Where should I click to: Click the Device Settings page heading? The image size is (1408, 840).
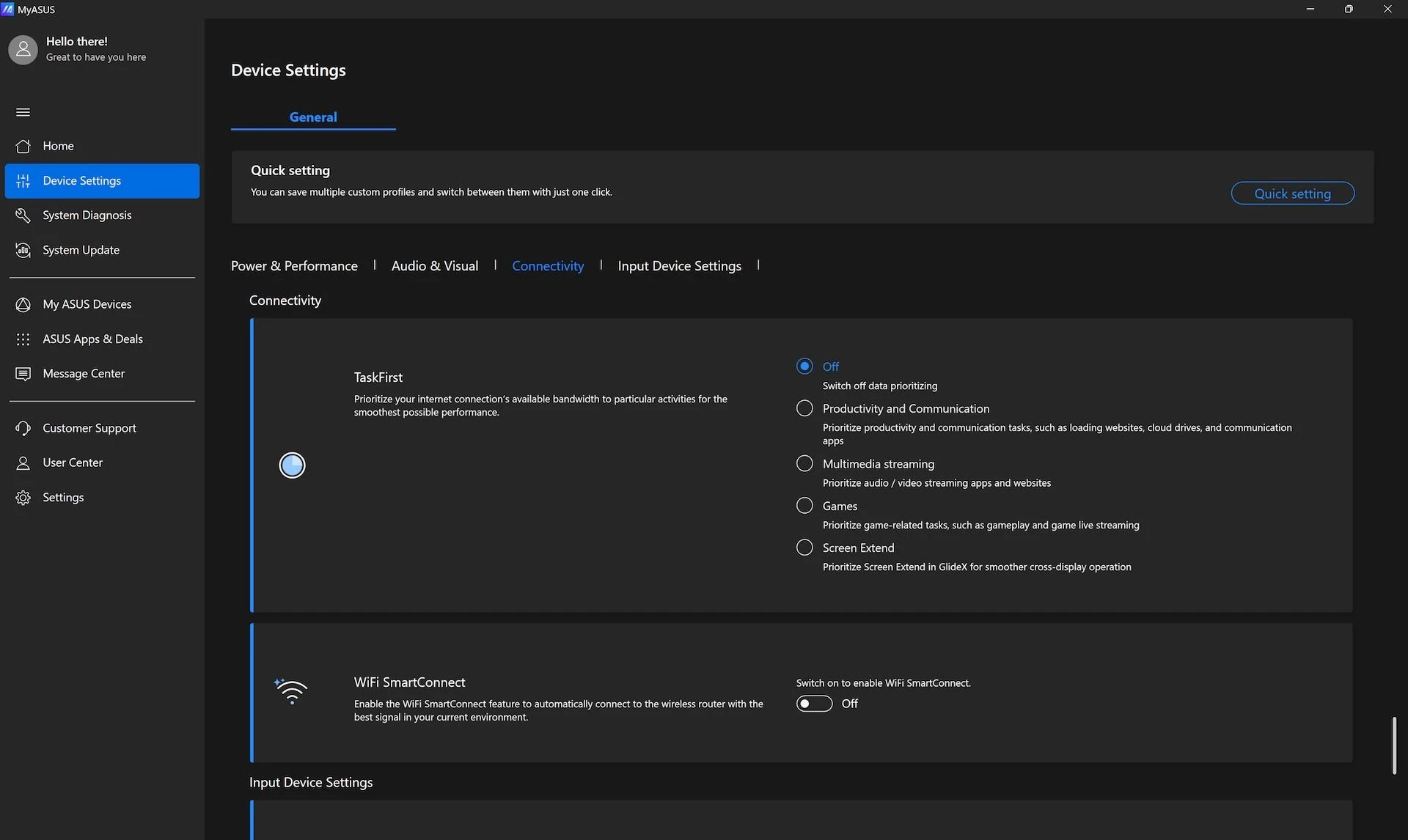(x=288, y=70)
